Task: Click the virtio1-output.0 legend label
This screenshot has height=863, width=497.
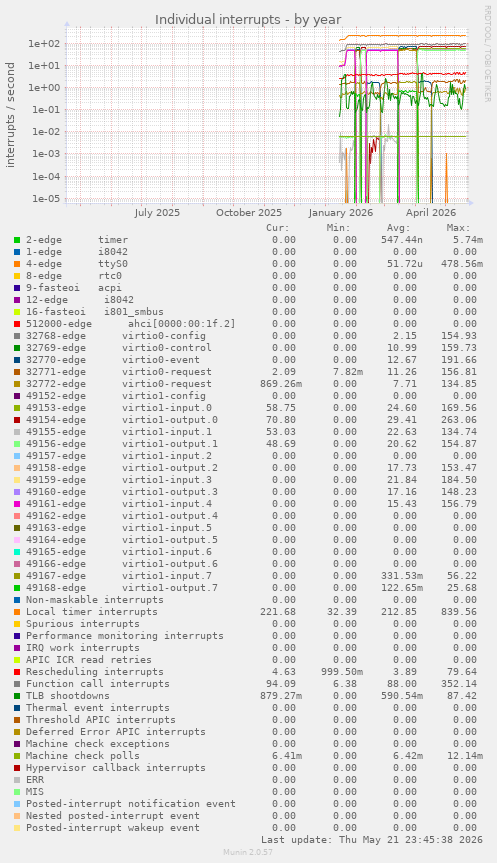Action: coord(170,420)
